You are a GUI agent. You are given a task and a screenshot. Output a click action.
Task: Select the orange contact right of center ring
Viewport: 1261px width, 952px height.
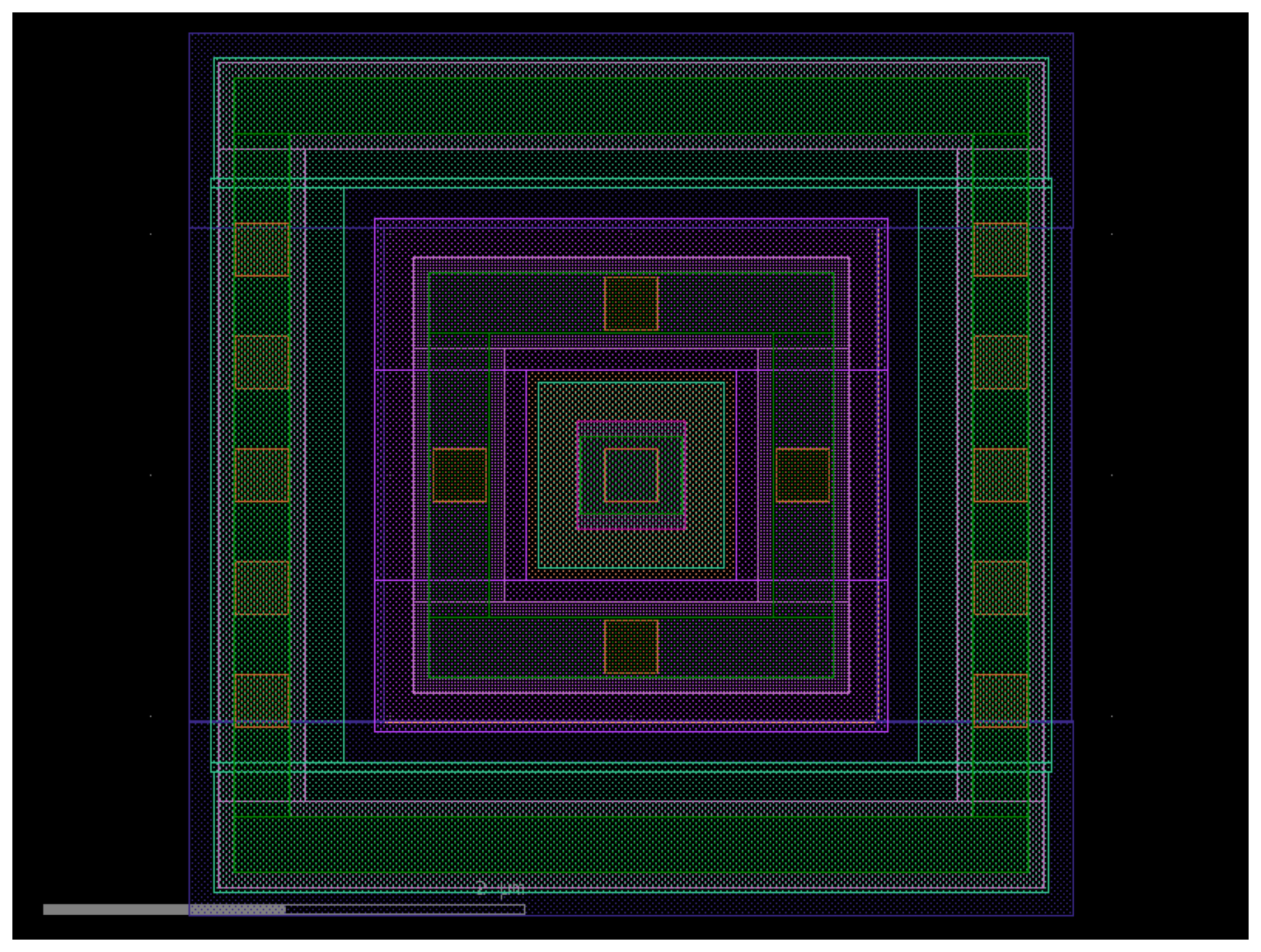click(x=803, y=475)
